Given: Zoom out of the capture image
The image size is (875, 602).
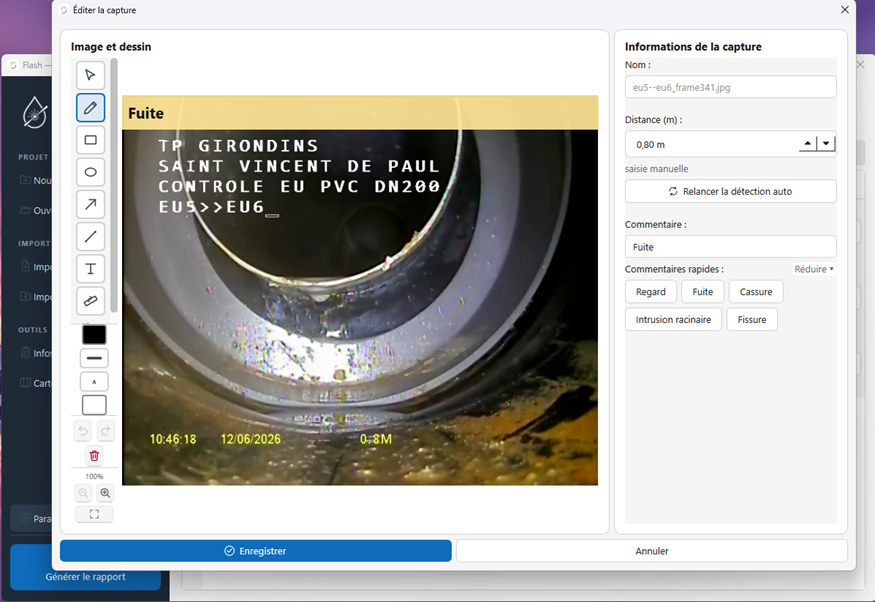Looking at the screenshot, I should point(83,493).
